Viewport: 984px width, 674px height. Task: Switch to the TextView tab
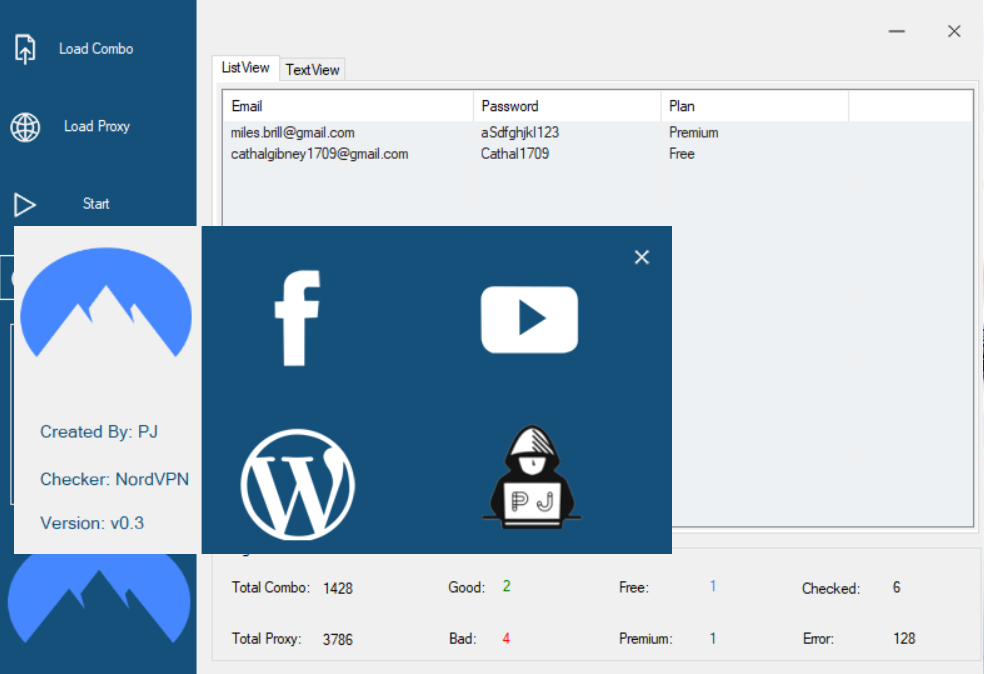click(312, 70)
